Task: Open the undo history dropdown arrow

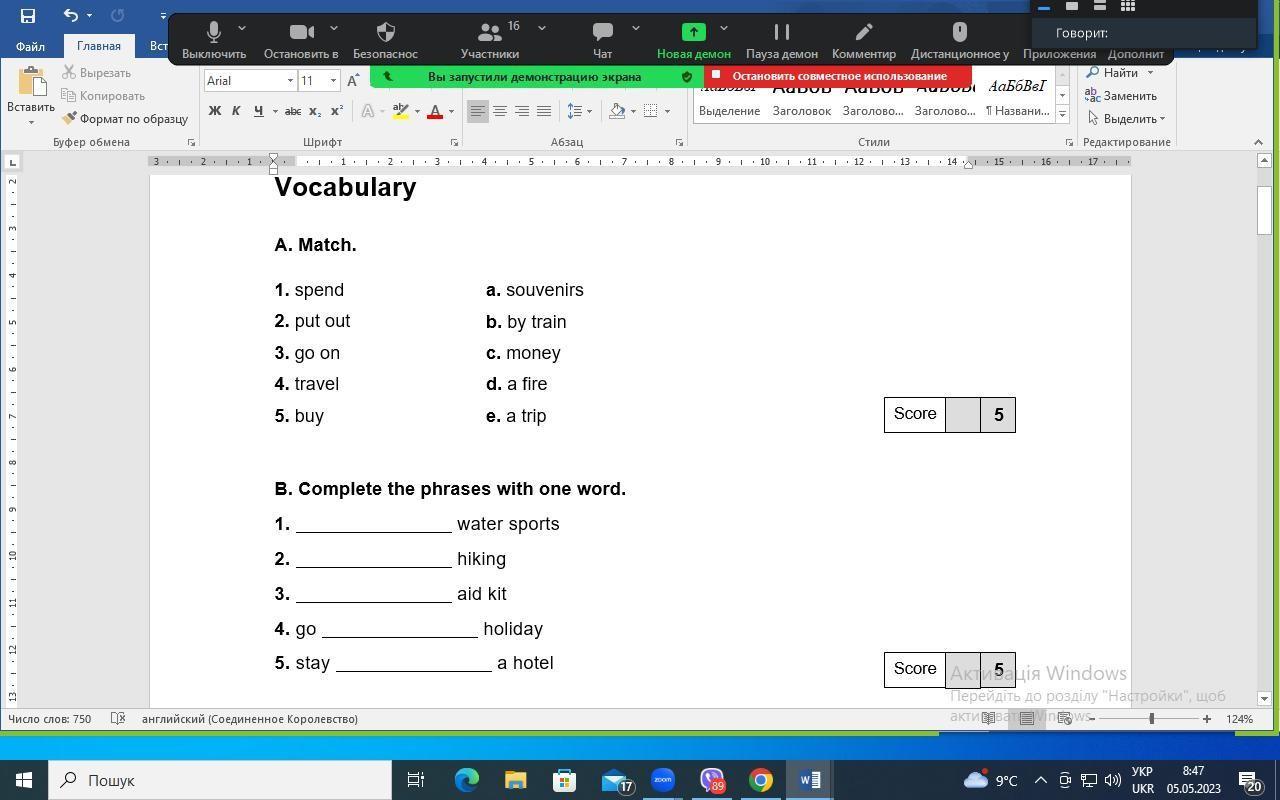Action: (x=89, y=15)
